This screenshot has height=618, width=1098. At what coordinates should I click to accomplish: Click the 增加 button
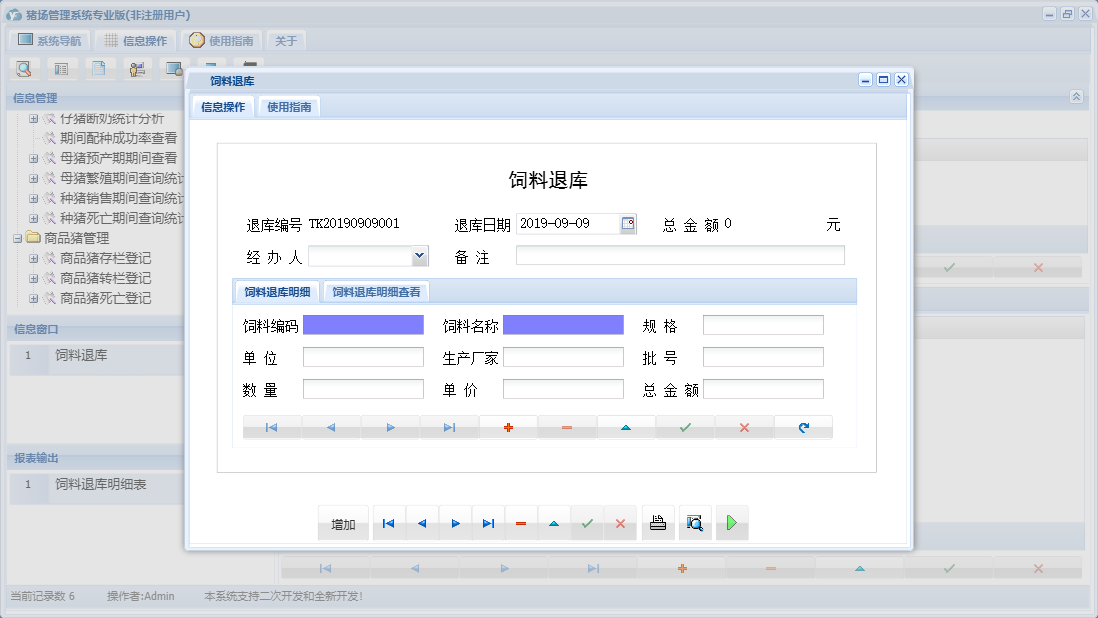tap(343, 524)
